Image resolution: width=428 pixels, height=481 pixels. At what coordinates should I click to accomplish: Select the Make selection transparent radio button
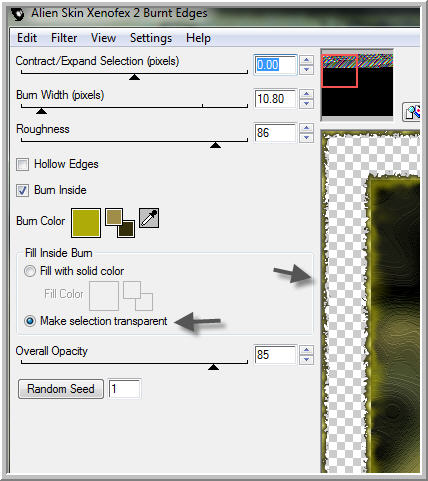pos(30,321)
